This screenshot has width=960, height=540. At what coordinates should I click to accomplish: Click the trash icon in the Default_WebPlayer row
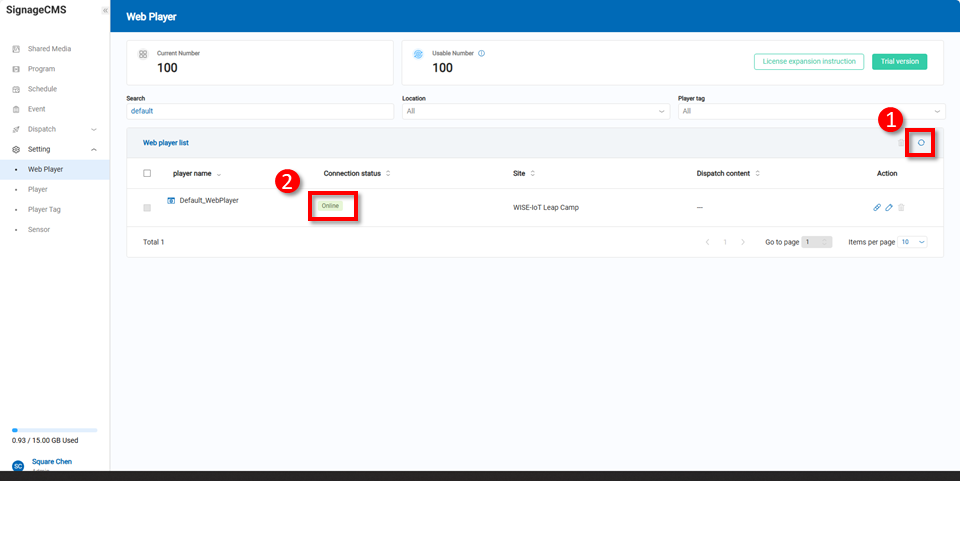pyautogui.click(x=901, y=207)
